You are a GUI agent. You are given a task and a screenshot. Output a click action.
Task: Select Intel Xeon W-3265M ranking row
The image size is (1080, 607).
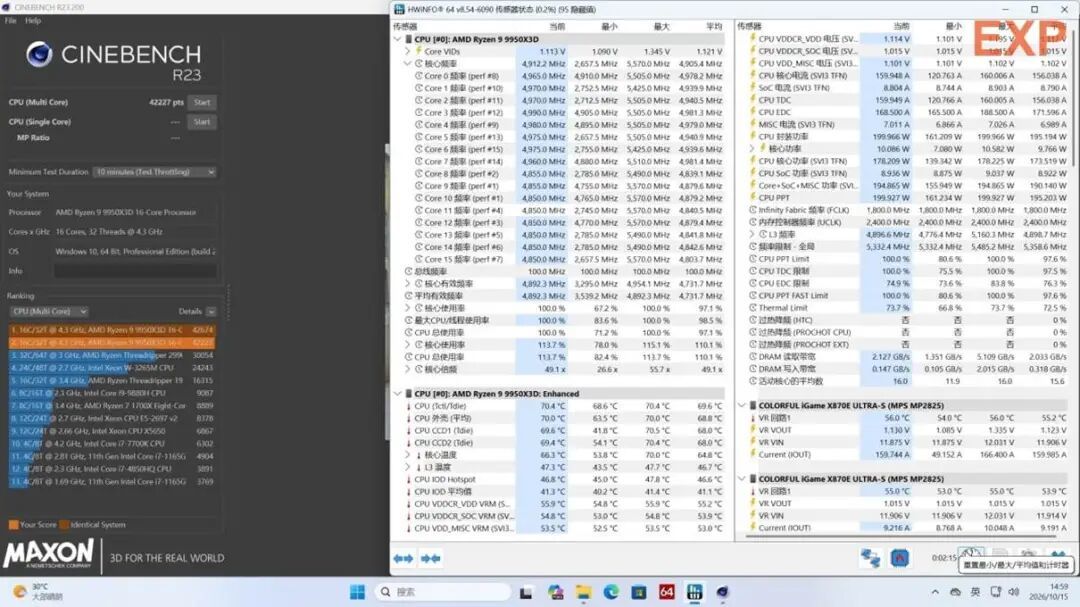tap(112, 368)
